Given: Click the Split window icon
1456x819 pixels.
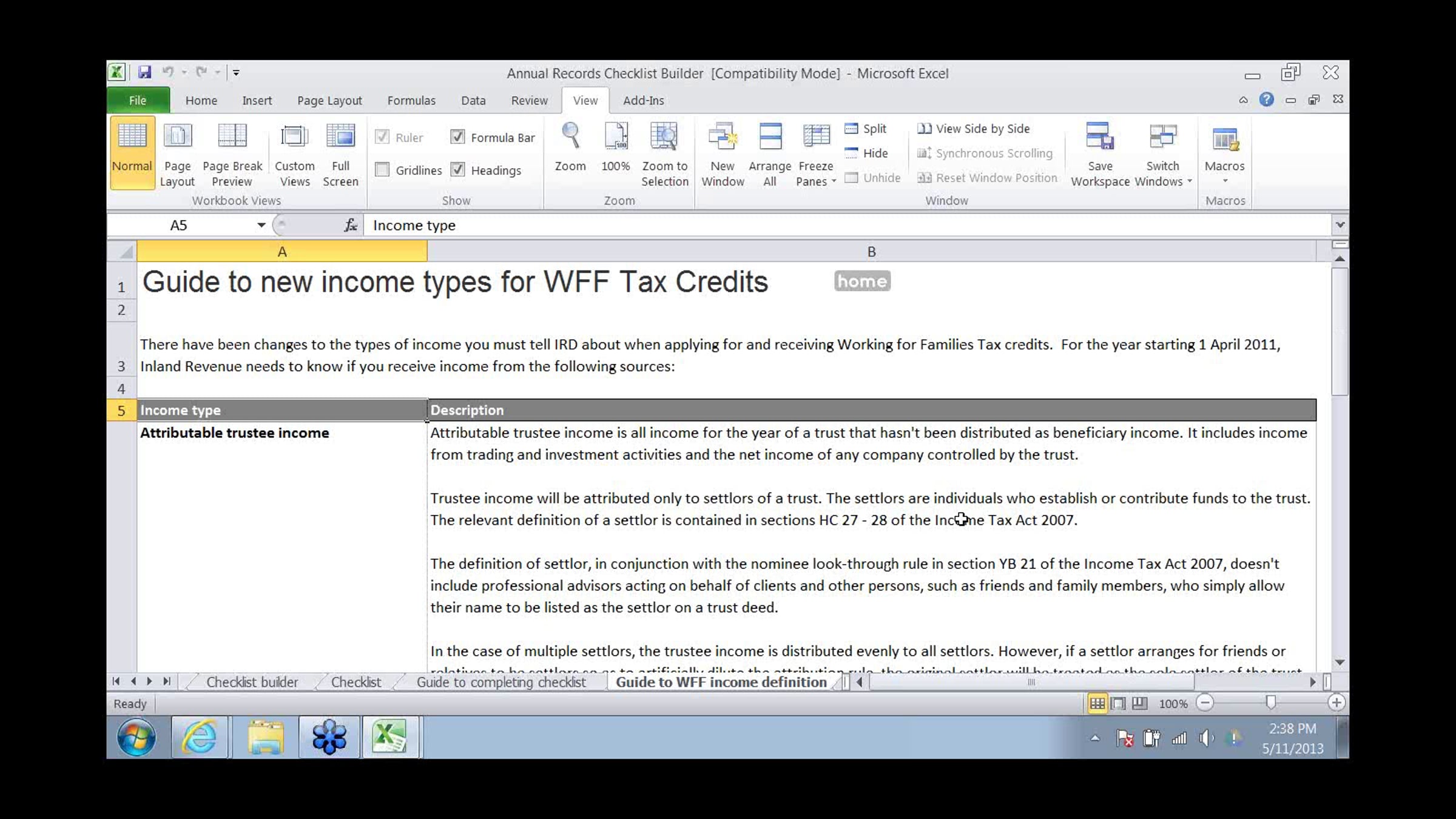Looking at the screenshot, I should click(852, 129).
